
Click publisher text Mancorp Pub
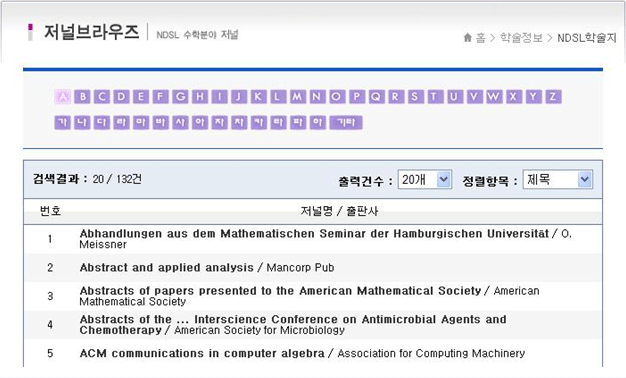point(300,267)
